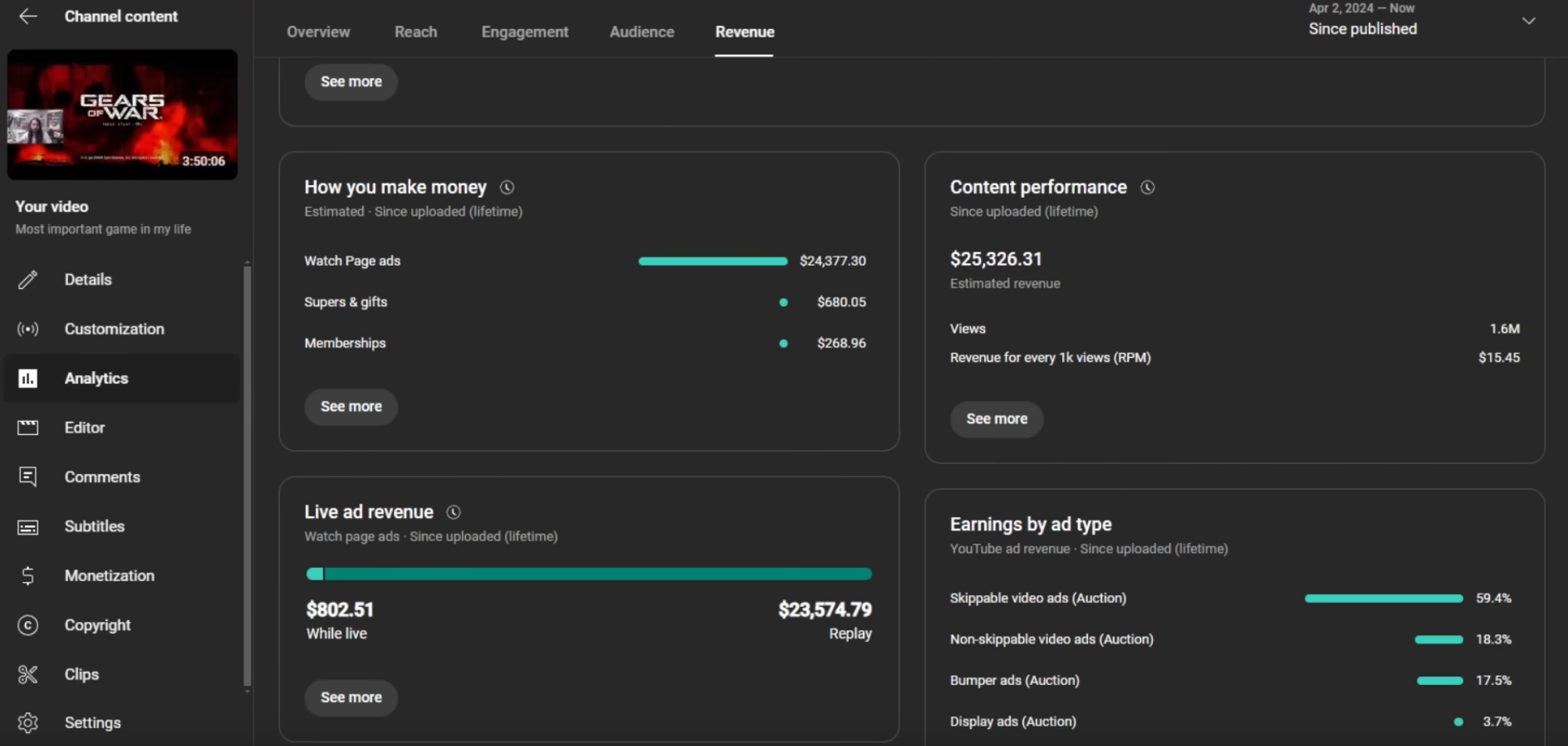Go to the Engagement tab
This screenshot has height=746, width=1568.
coord(524,32)
